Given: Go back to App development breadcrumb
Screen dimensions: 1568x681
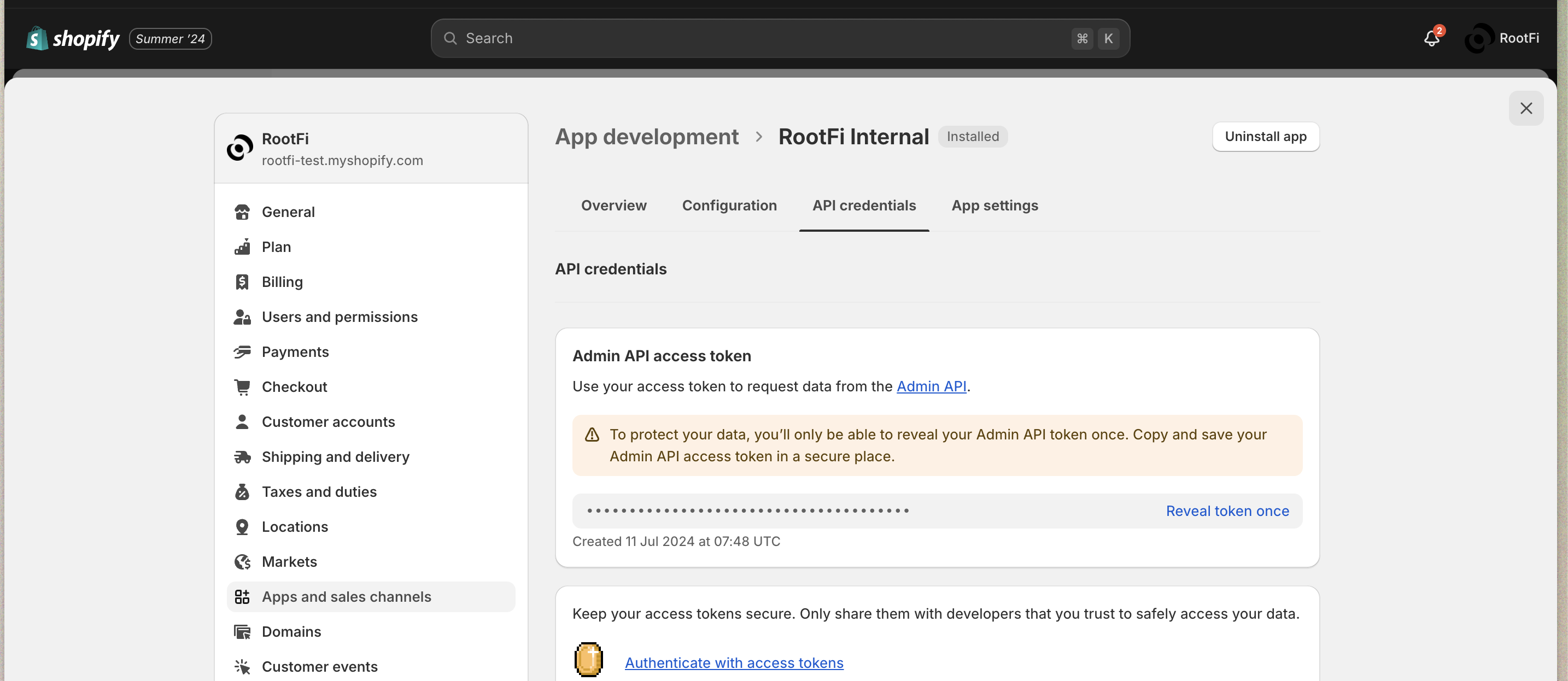Looking at the screenshot, I should tap(646, 137).
